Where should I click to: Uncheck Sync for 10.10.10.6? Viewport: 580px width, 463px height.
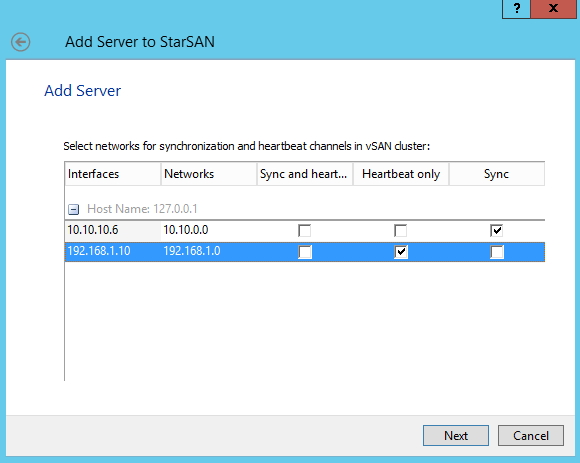coord(496,230)
